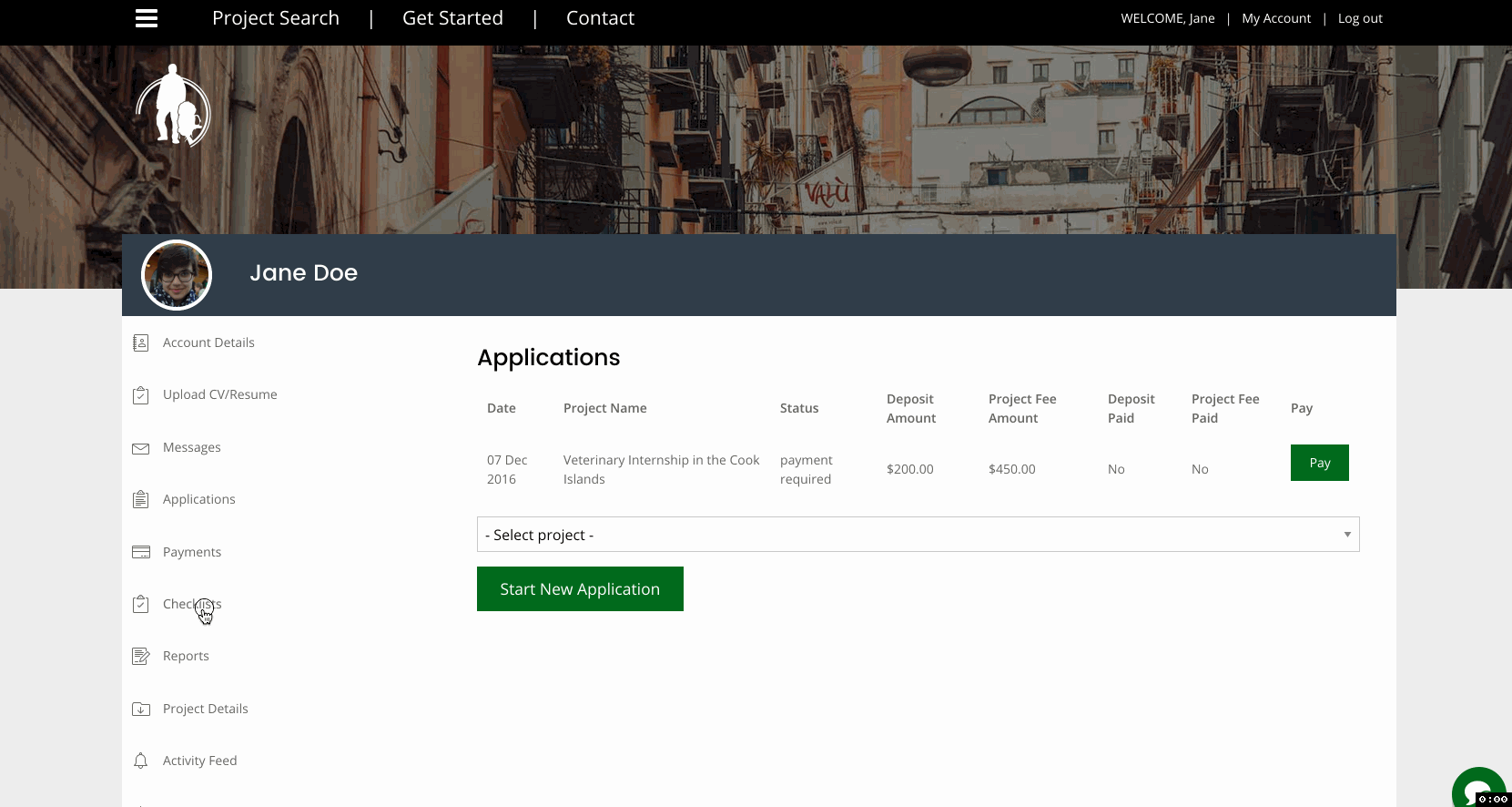Click the Activity Feed bell icon
This screenshot has height=807, width=1512.
[x=140, y=761]
